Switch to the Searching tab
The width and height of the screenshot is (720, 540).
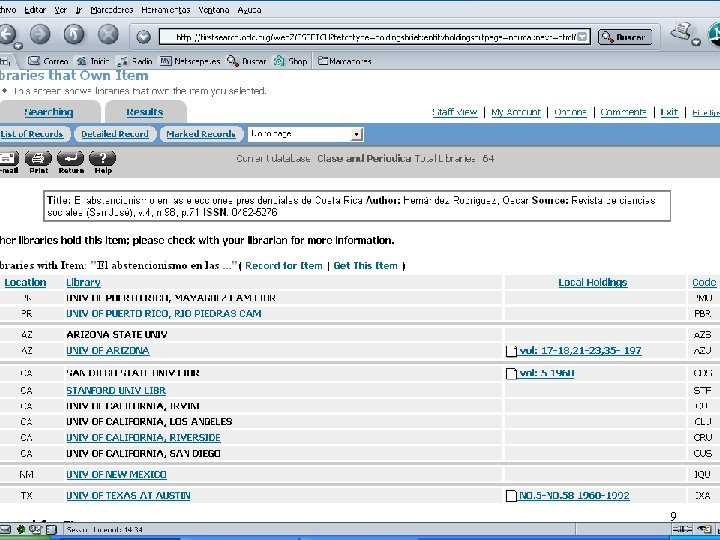pyautogui.click(x=49, y=112)
